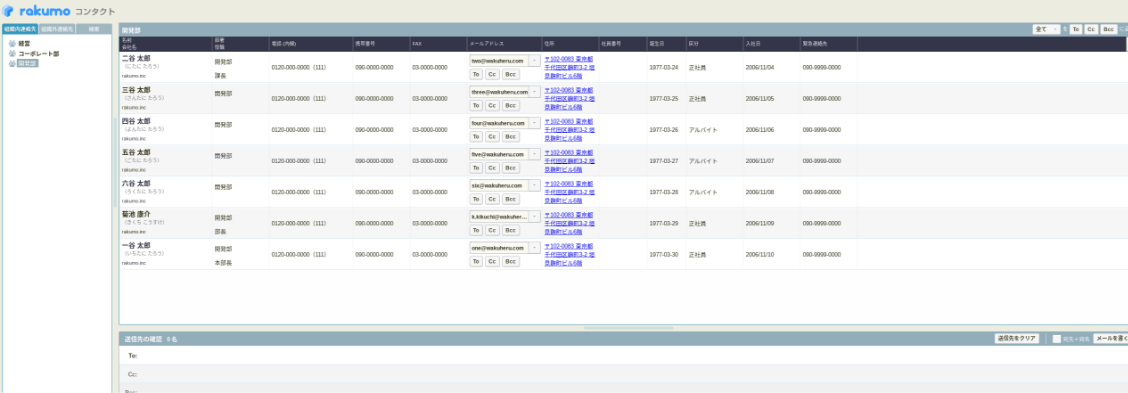Viewport: 1128px width, 393px height.
Task: Add four@wakuheru.com to Bcc
Action: [511, 137]
